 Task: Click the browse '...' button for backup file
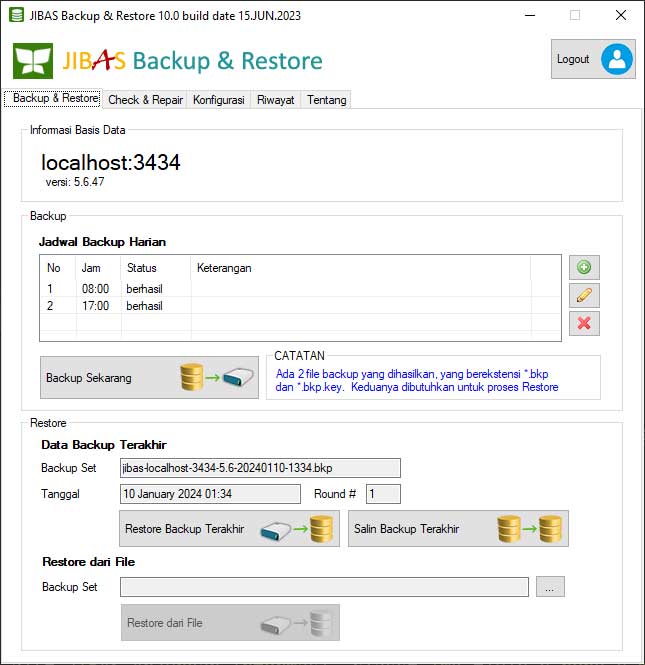tap(550, 587)
